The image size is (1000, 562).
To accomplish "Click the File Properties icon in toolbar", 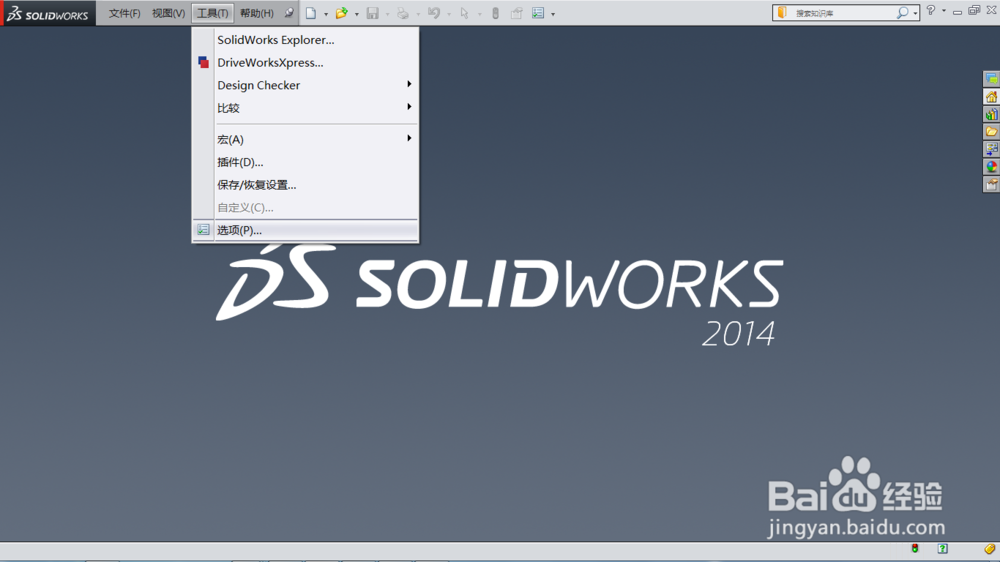I will tap(517, 13).
